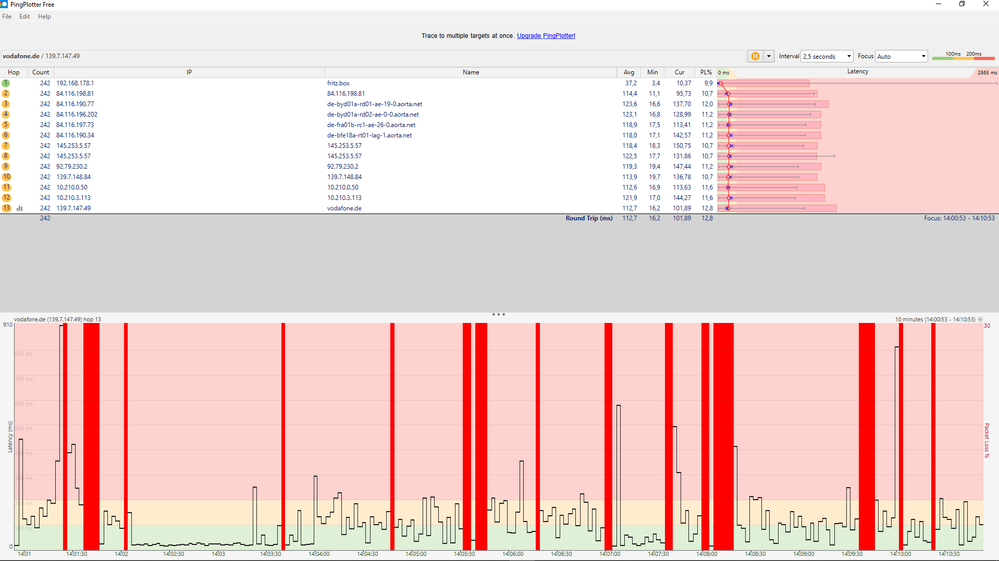
Task: Open the Interval 2,5 seconds dropdown
Action: (827, 56)
